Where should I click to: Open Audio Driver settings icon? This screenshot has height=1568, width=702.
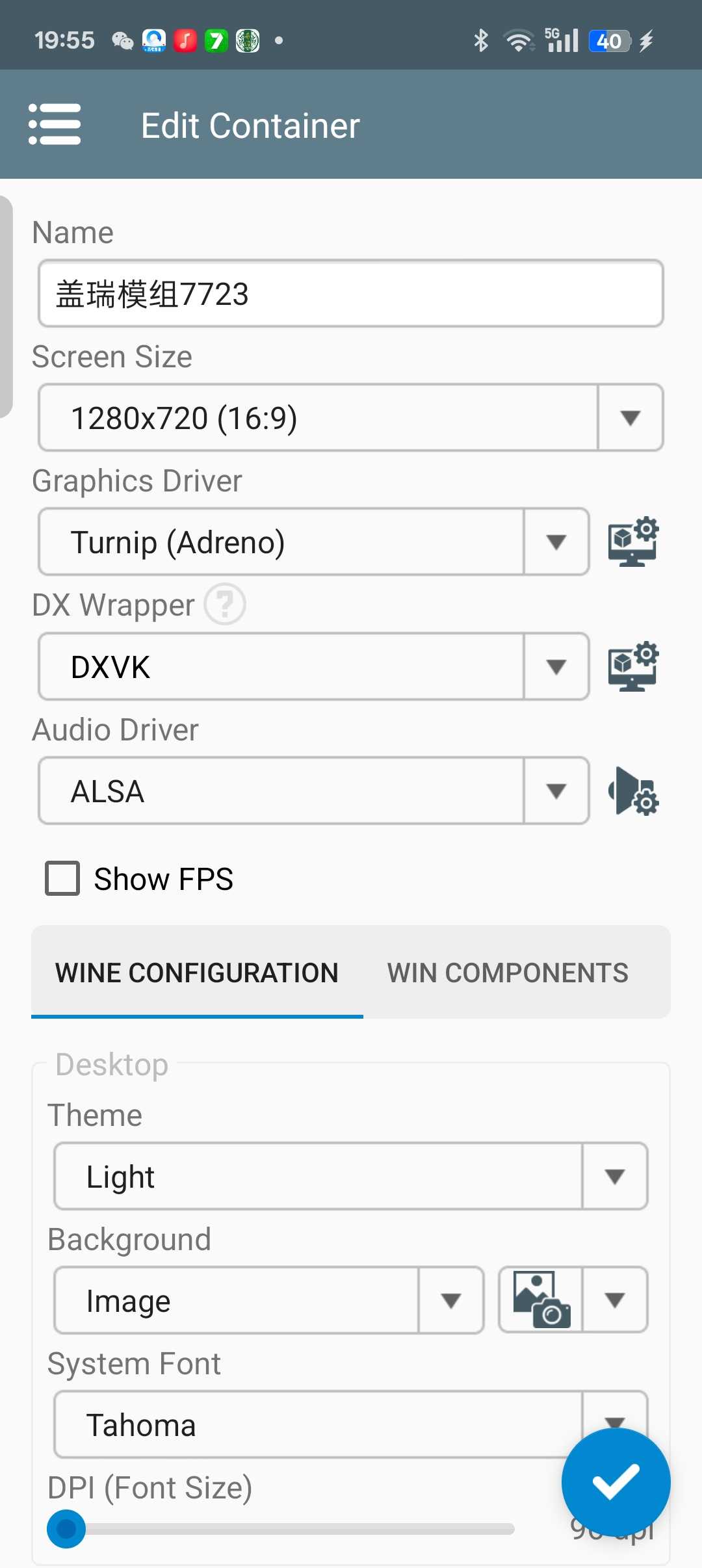pos(633,791)
